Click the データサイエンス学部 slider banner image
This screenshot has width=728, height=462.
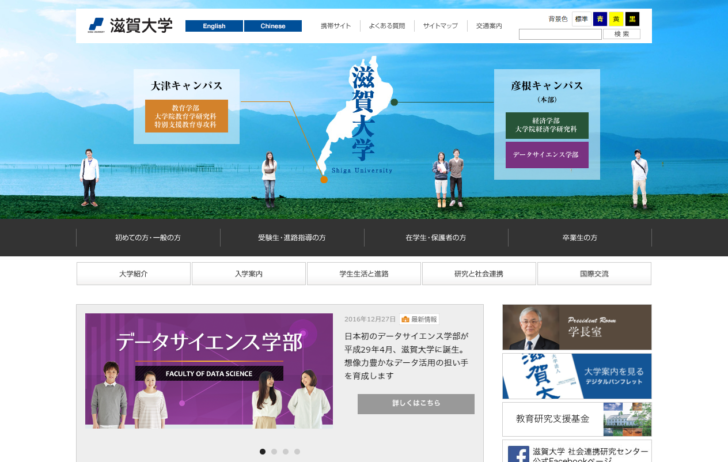(x=209, y=371)
